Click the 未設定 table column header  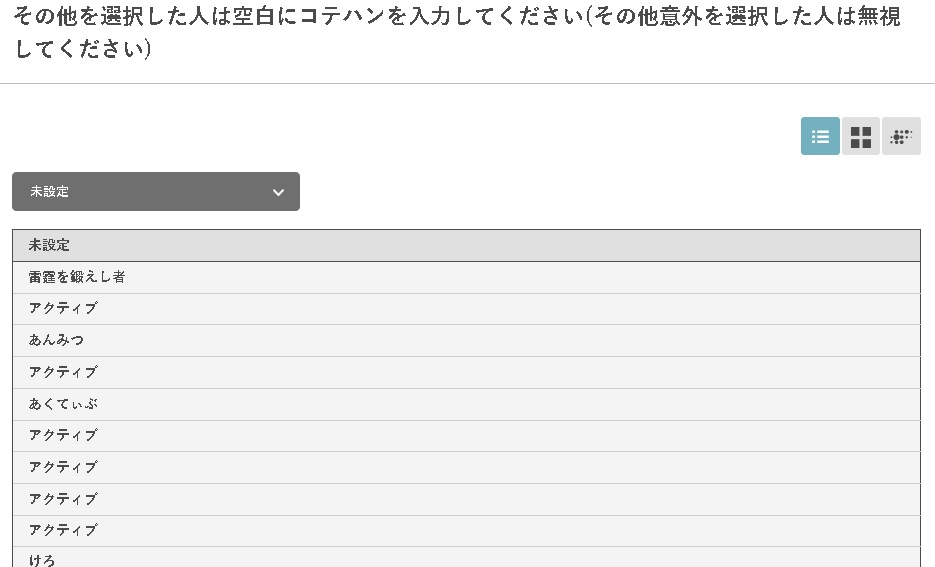[466, 245]
